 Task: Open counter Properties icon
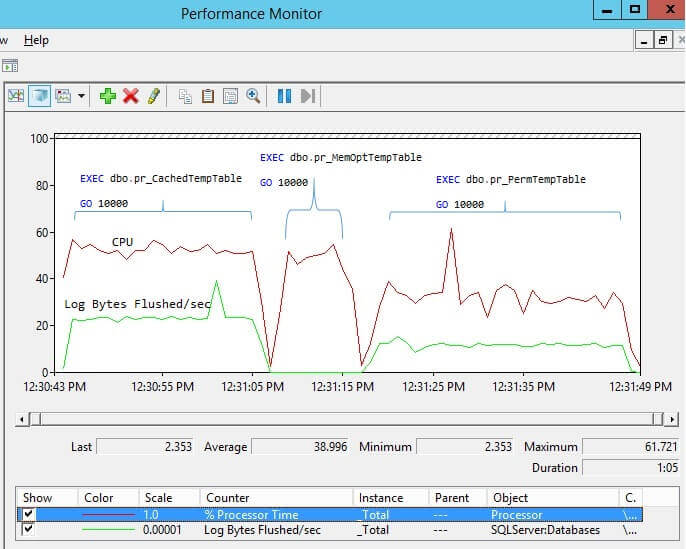coord(230,96)
